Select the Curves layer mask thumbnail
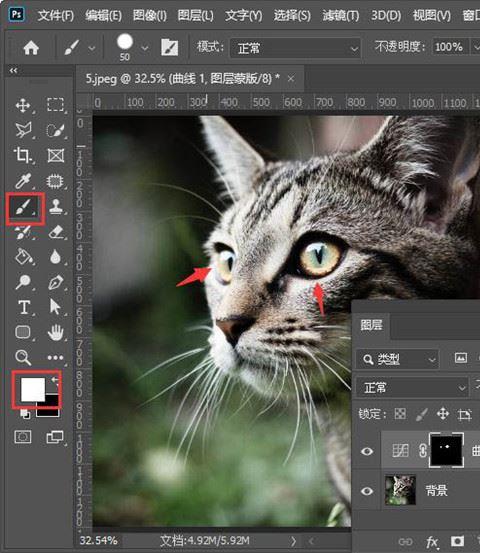Viewport: 480px width, 553px height. (446, 451)
